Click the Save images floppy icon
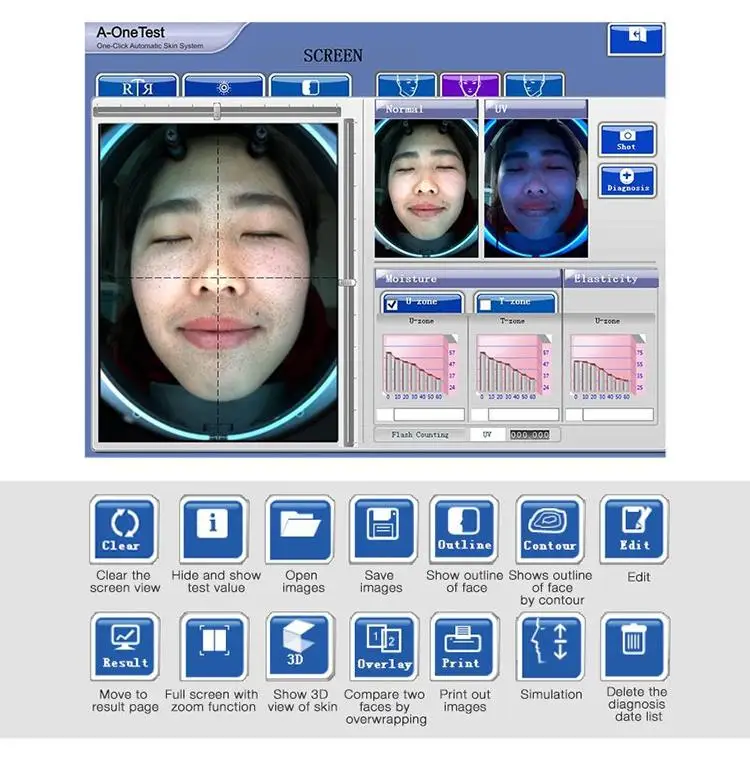Viewport: 750px width, 758px height. [x=383, y=529]
